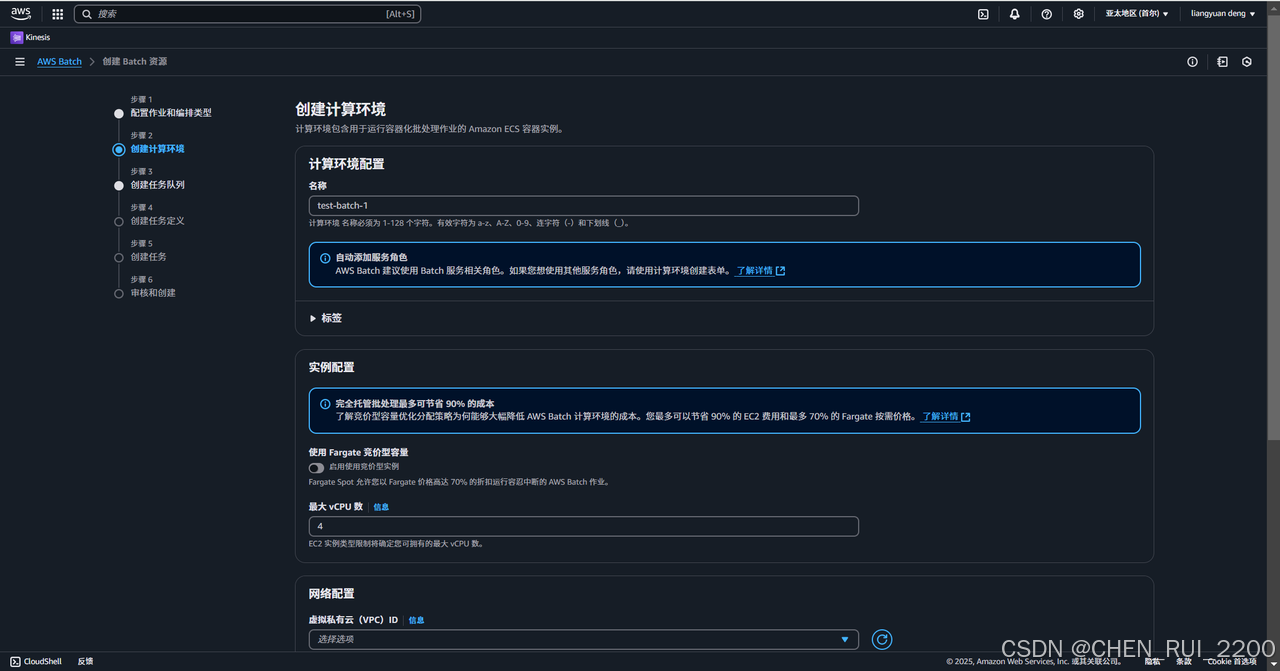This screenshot has width=1280, height=671.
Task: Open the AWS home logo
Action: (21, 14)
